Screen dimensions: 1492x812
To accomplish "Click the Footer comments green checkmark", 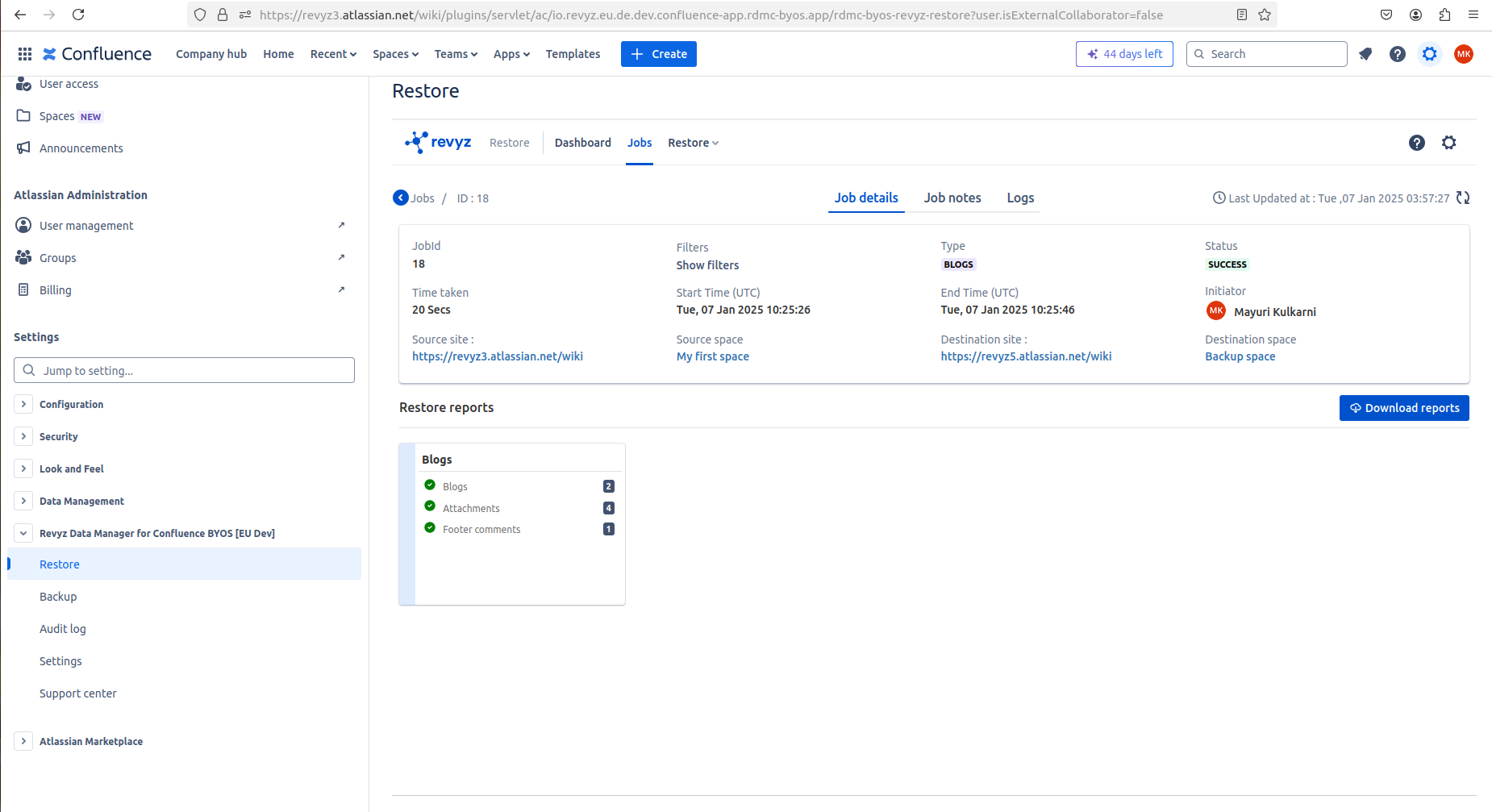I will click(x=430, y=527).
